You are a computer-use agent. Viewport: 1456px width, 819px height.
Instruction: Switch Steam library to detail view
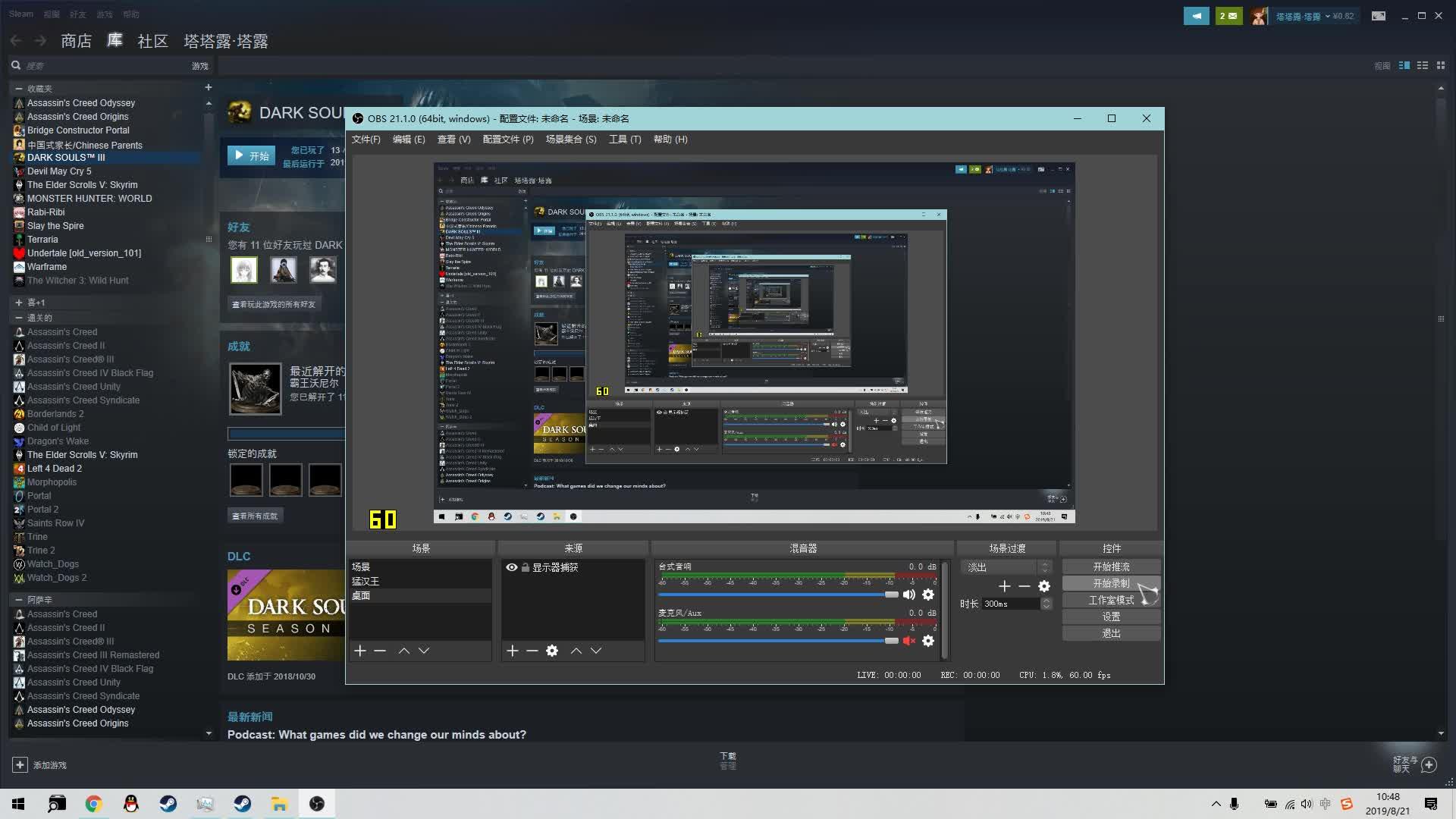(x=1404, y=66)
